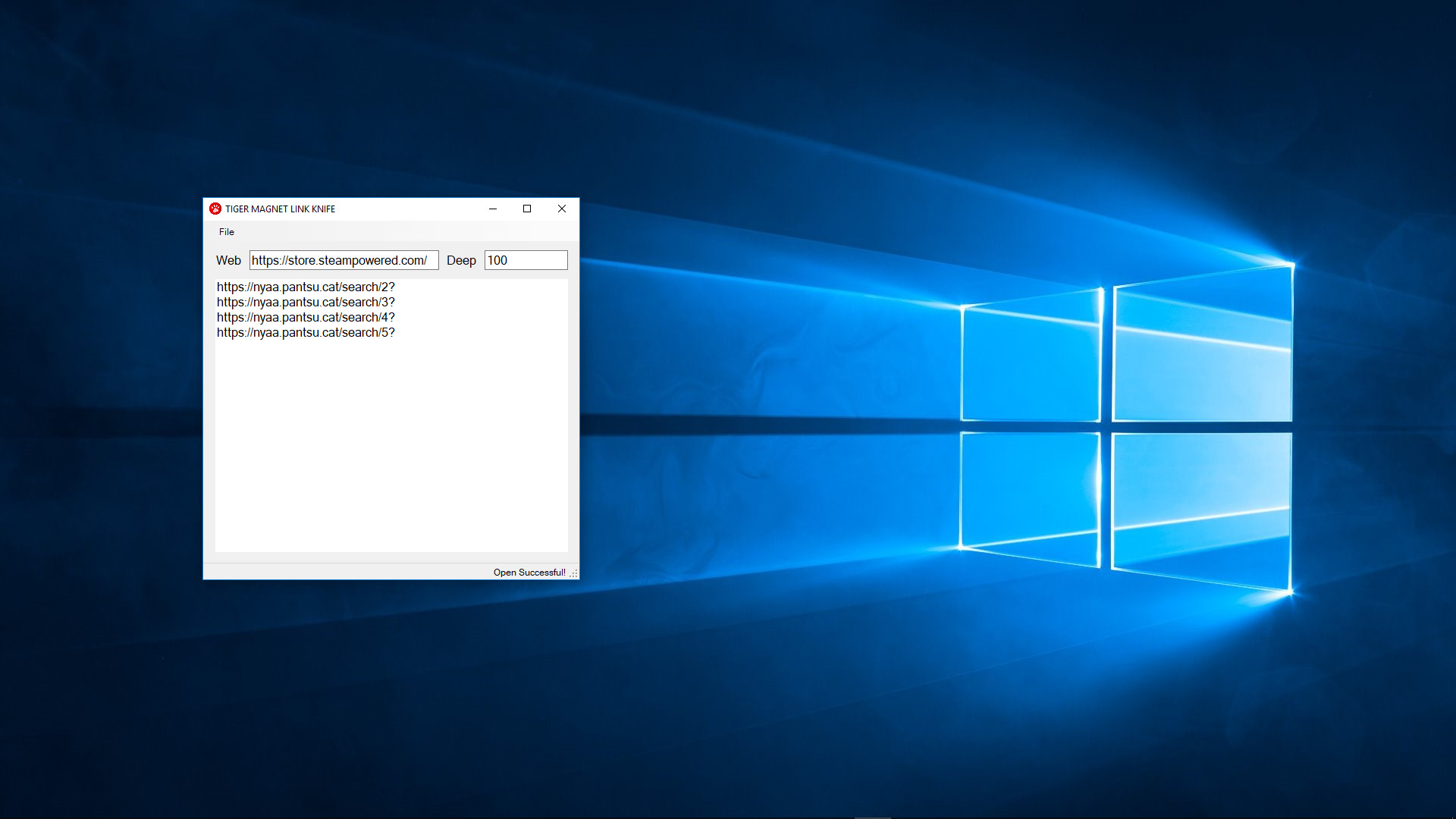Open the File menu
This screenshot has height=819, width=1456.
coord(226,232)
